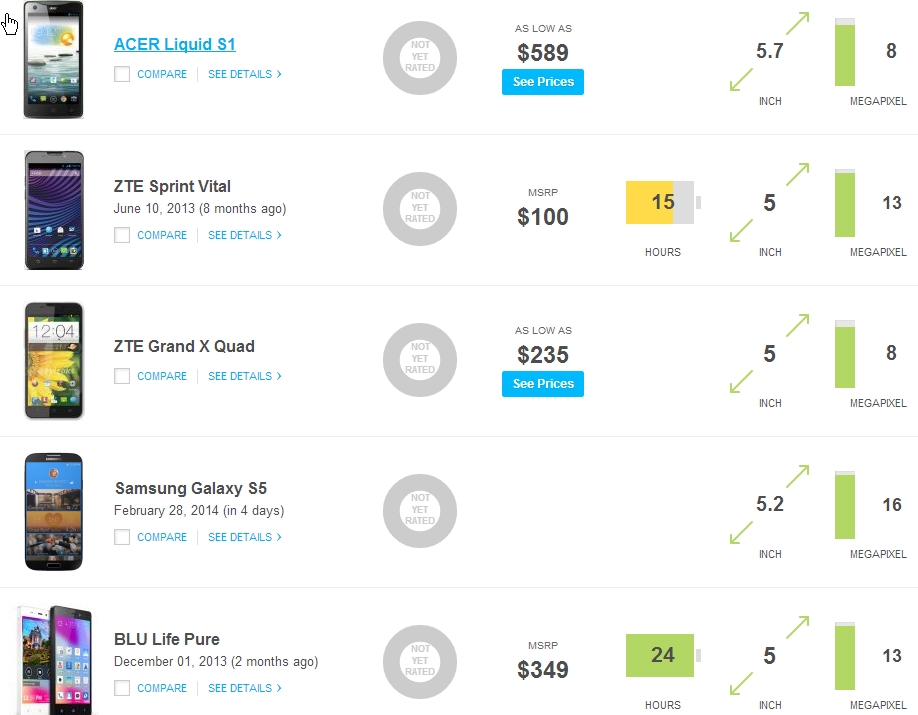Click the ZTE Sprint Vital megapixel level bar
Viewport: 918px width, 715px height.
pos(845,203)
